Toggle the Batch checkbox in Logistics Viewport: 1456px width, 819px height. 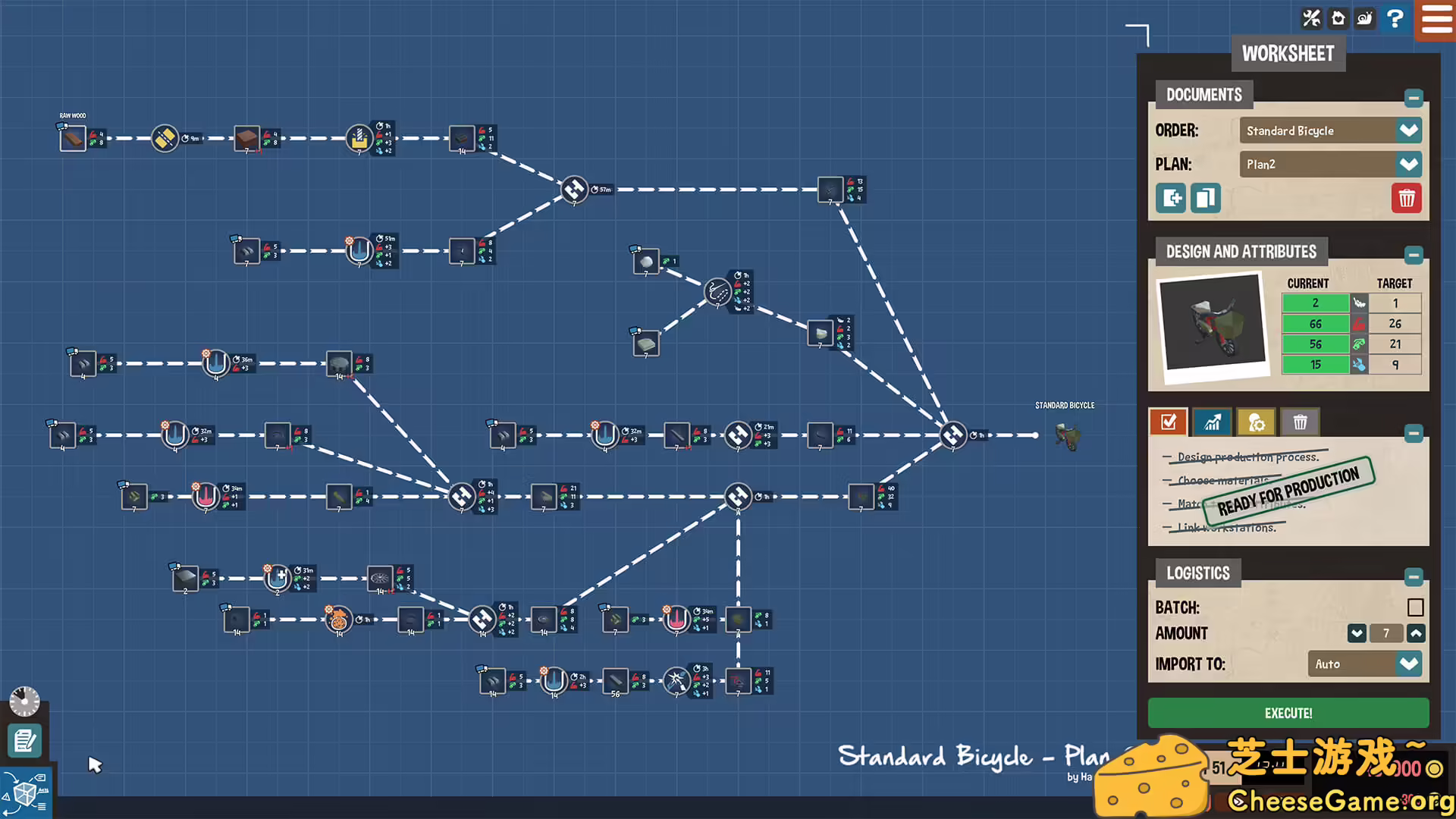coord(1415,607)
